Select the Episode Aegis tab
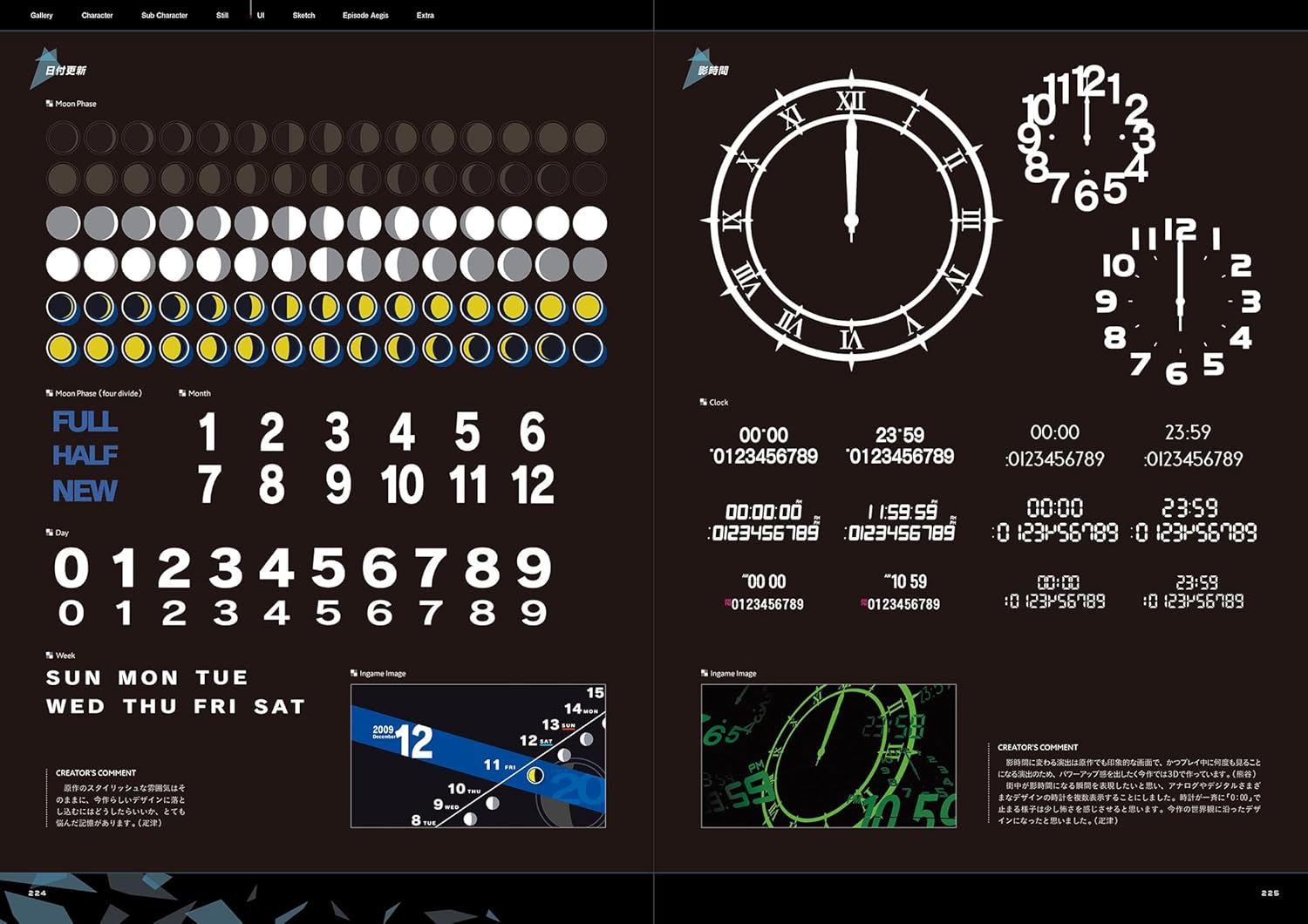Screen dimensions: 1308x924 click(x=365, y=16)
